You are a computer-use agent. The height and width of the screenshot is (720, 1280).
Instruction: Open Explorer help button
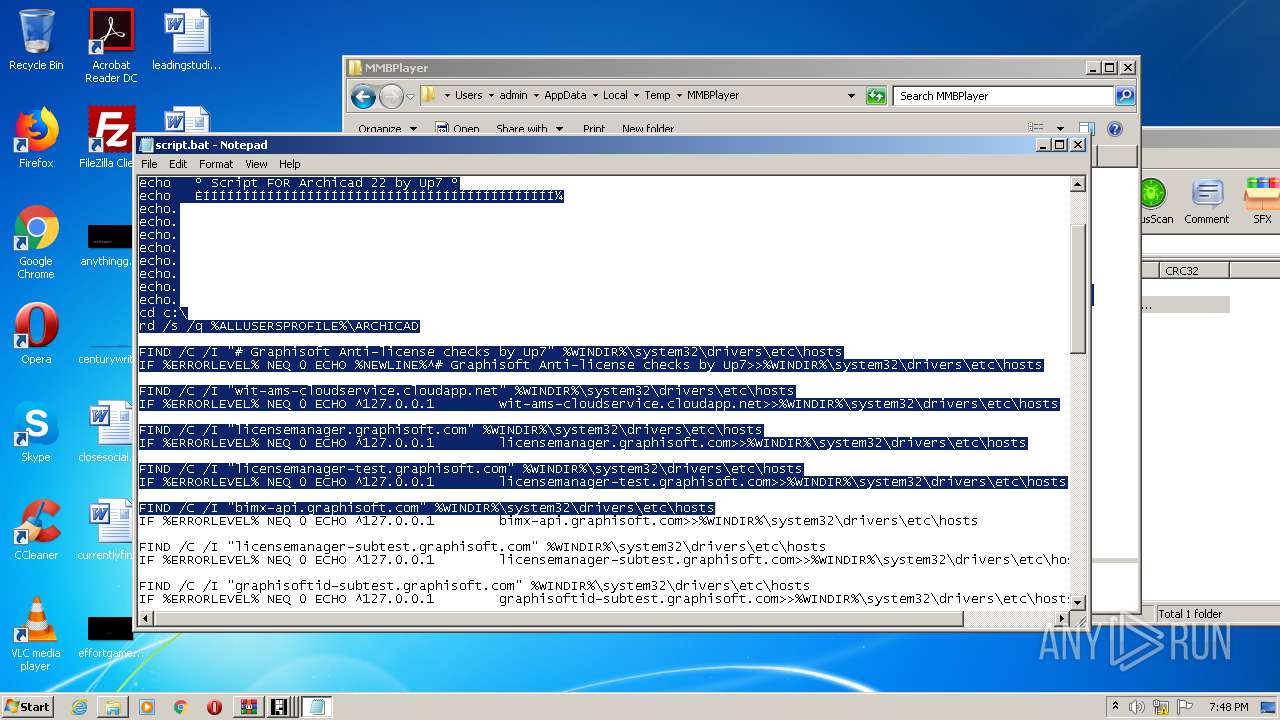click(x=1115, y=128)
